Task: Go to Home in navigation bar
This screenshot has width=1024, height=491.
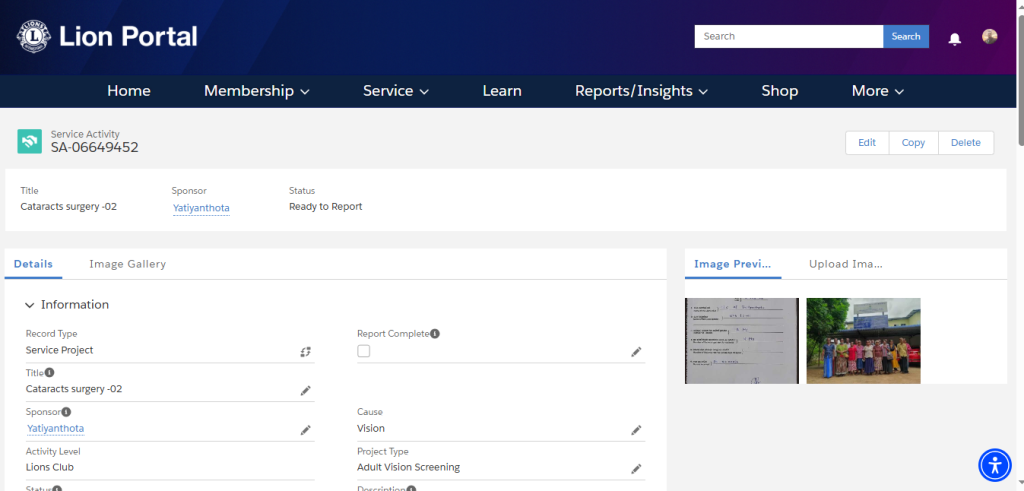Action: coord(129,91)
